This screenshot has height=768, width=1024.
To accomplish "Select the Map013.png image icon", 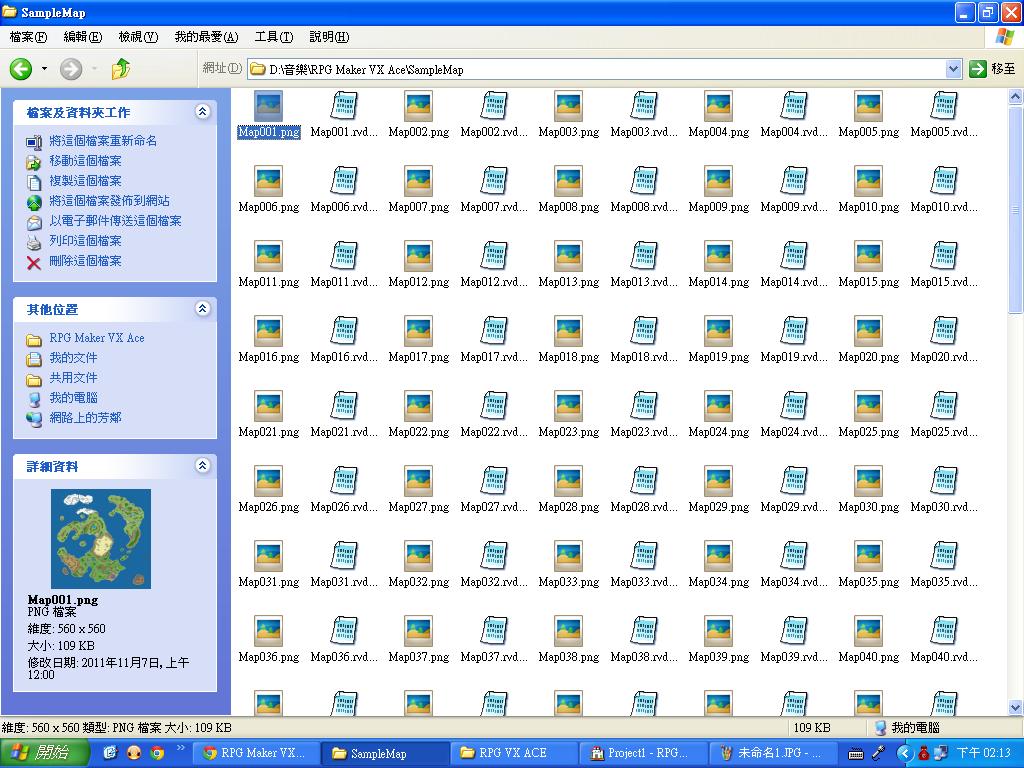I will click(x=568, y=256).
